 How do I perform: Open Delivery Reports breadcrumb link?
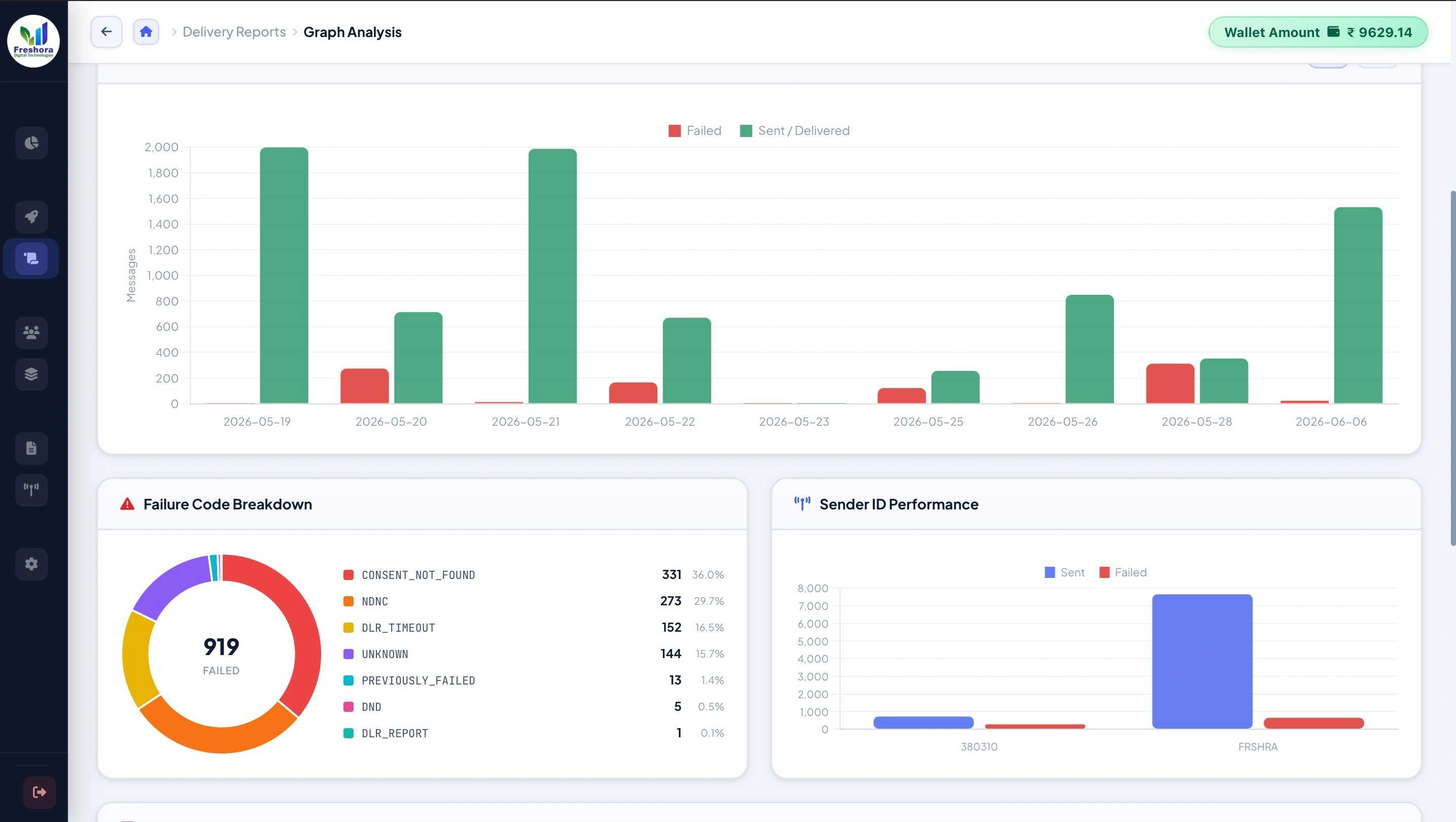tap(234, 32)
